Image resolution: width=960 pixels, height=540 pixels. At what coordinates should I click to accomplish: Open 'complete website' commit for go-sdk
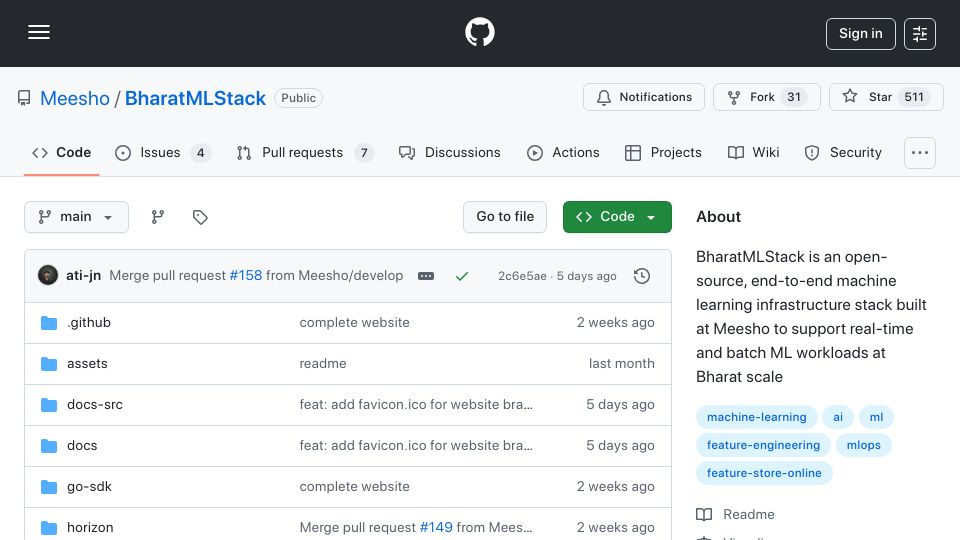354,487
